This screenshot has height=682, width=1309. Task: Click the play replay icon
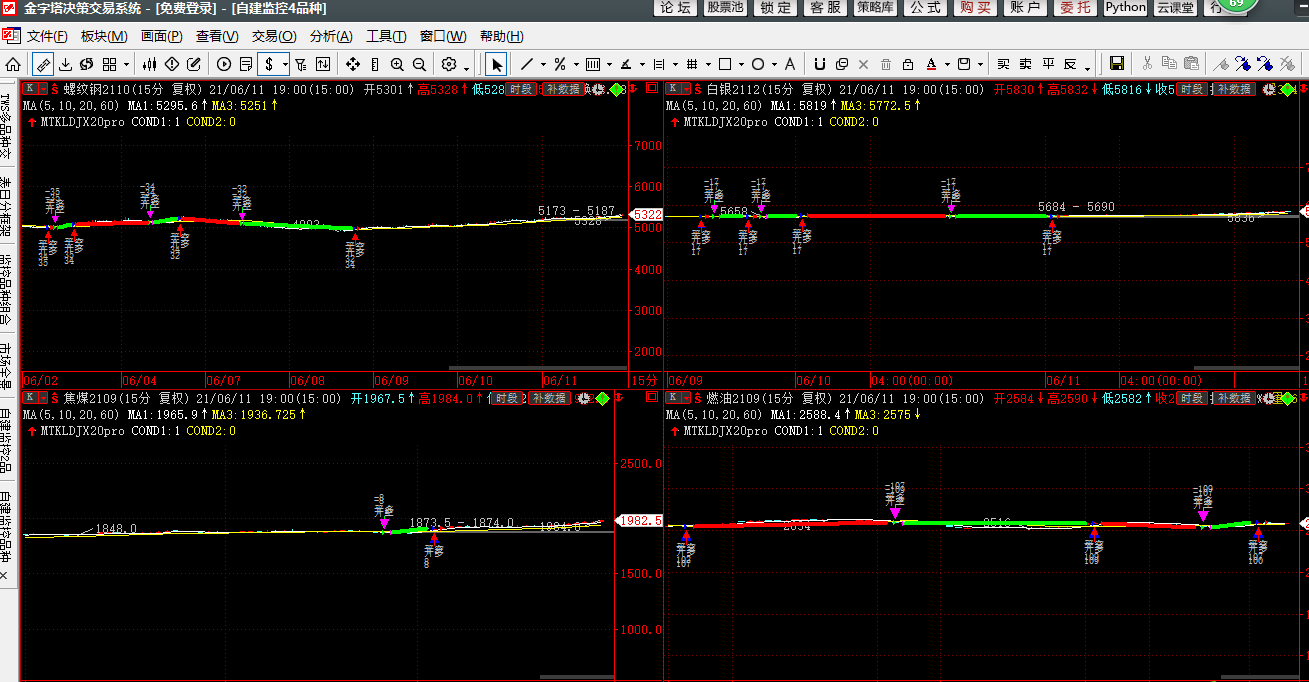[x=223, y=64]
